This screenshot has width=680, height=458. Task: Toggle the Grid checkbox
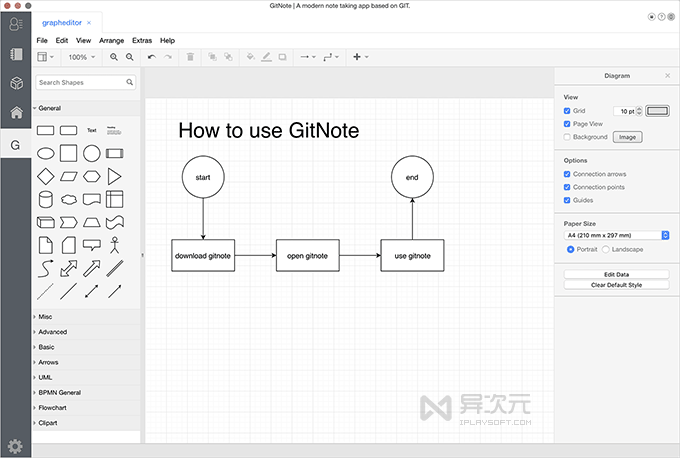567,111
